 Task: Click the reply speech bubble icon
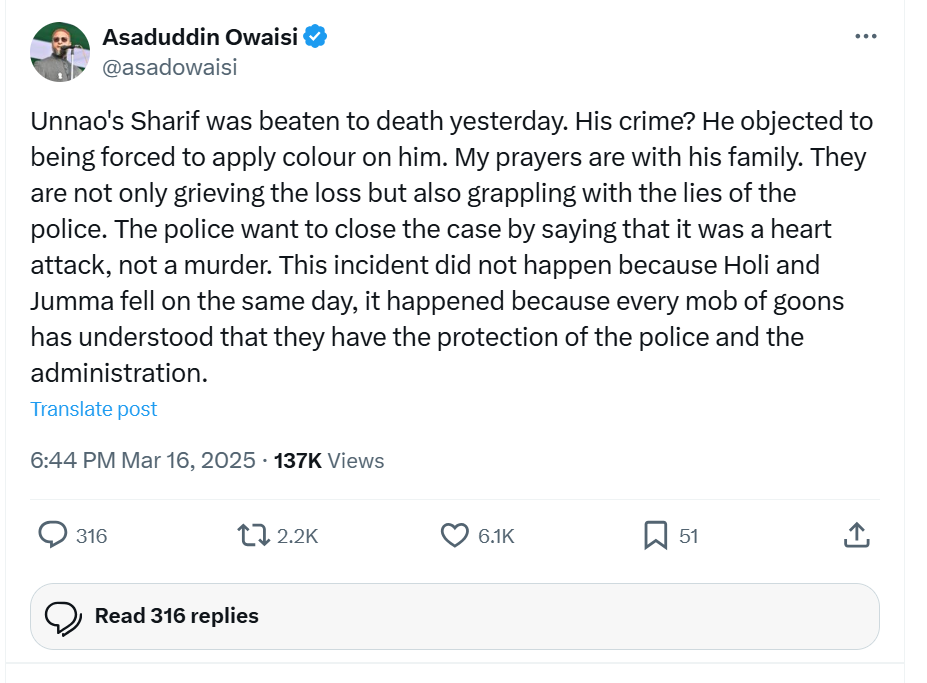52,536
